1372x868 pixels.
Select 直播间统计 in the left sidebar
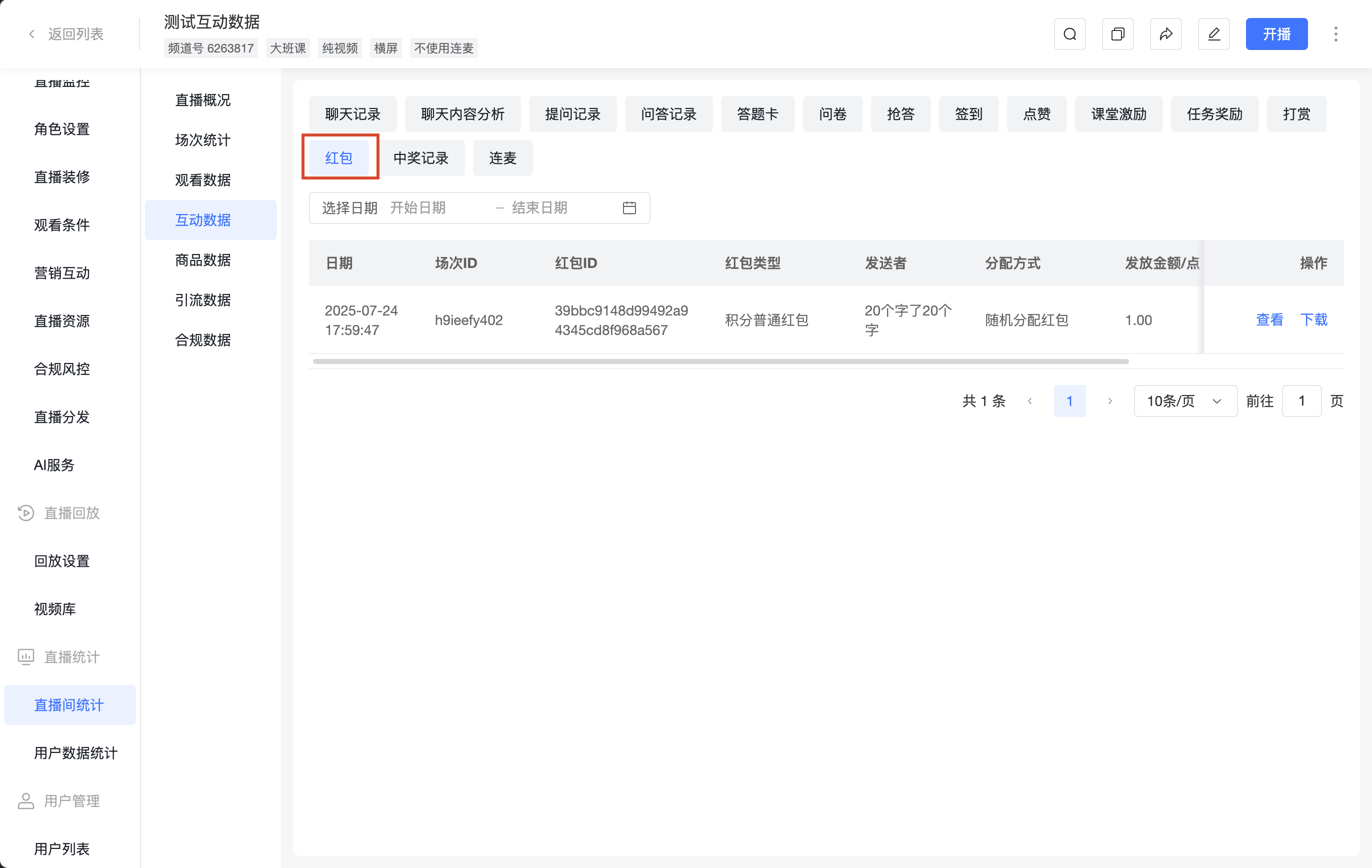click(69, 705)
